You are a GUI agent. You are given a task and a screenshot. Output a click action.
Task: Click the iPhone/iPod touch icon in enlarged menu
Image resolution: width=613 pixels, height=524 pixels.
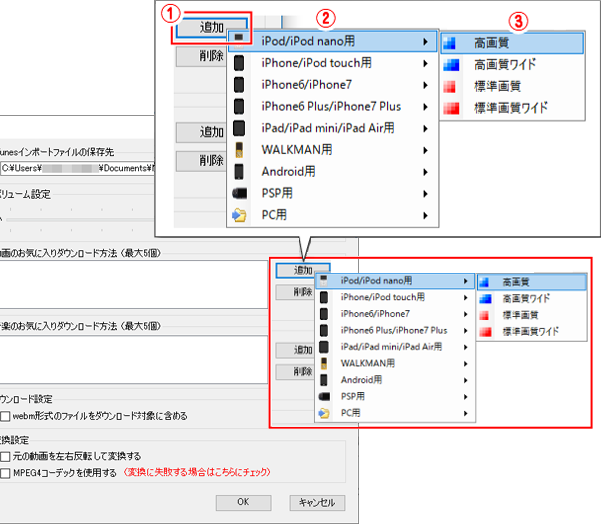click(x=241, y=62)
